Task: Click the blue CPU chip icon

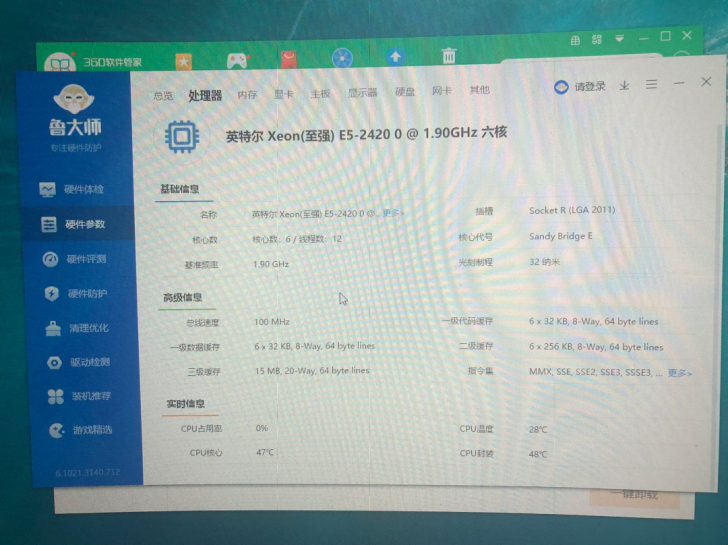Action: point(182,137)
